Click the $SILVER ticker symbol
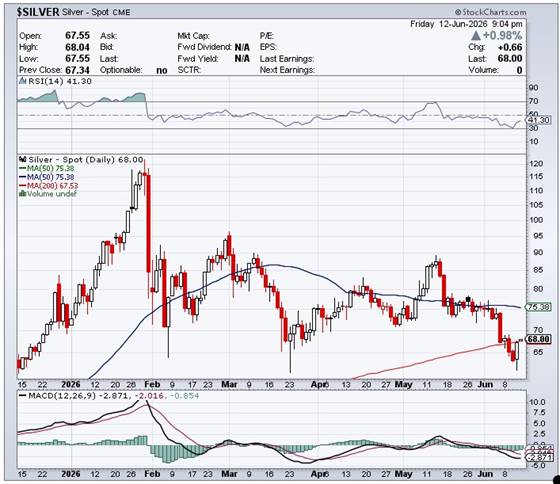560x484 pixels. point(38,12)
